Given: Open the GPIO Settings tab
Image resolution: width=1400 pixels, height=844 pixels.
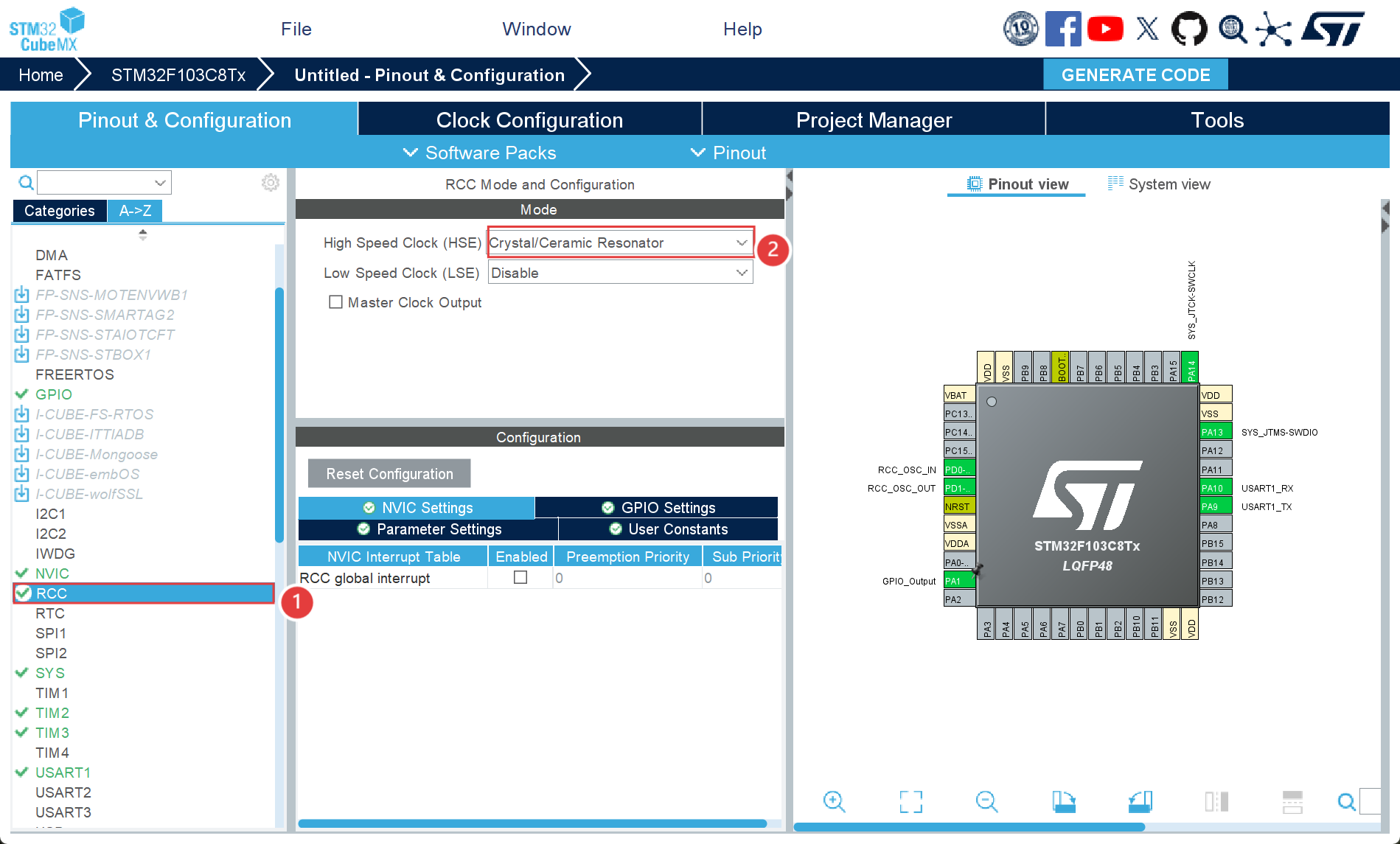Looking at the screenshot, I should pyautogui.click(x=657, y=507).
